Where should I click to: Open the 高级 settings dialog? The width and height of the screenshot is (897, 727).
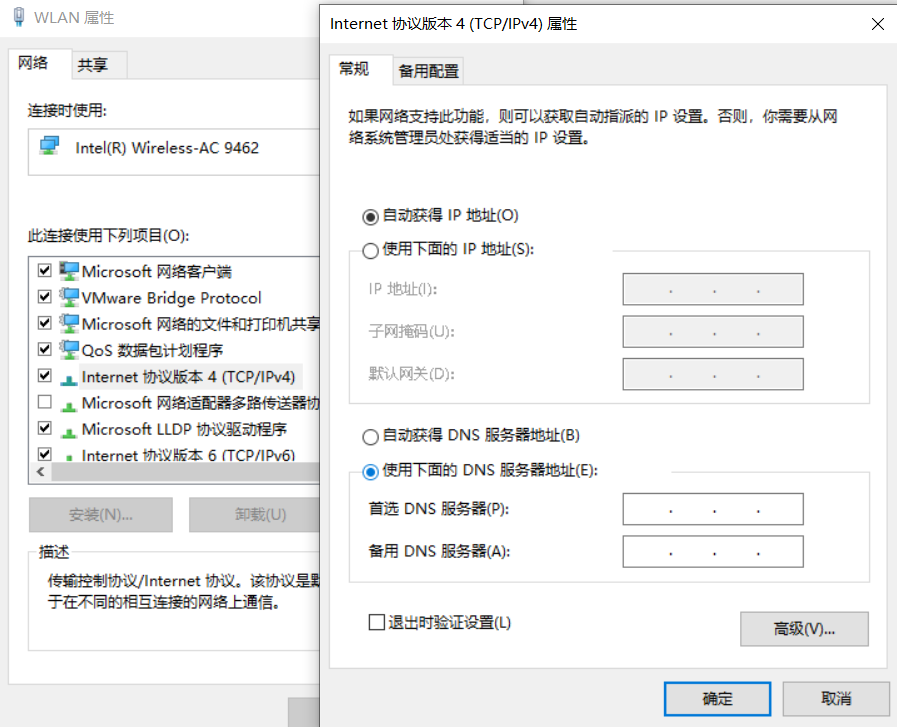pyautogui.click(x=804, y=628)
